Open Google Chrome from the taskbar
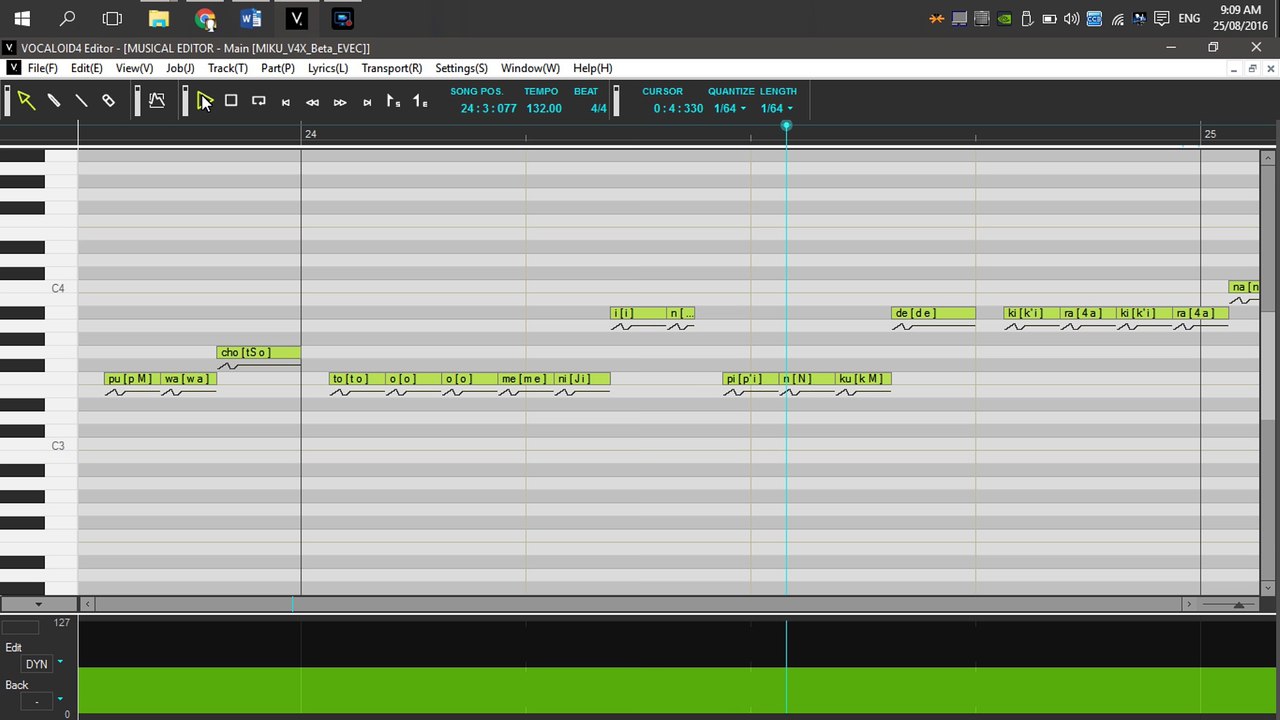 click(205, 18)
